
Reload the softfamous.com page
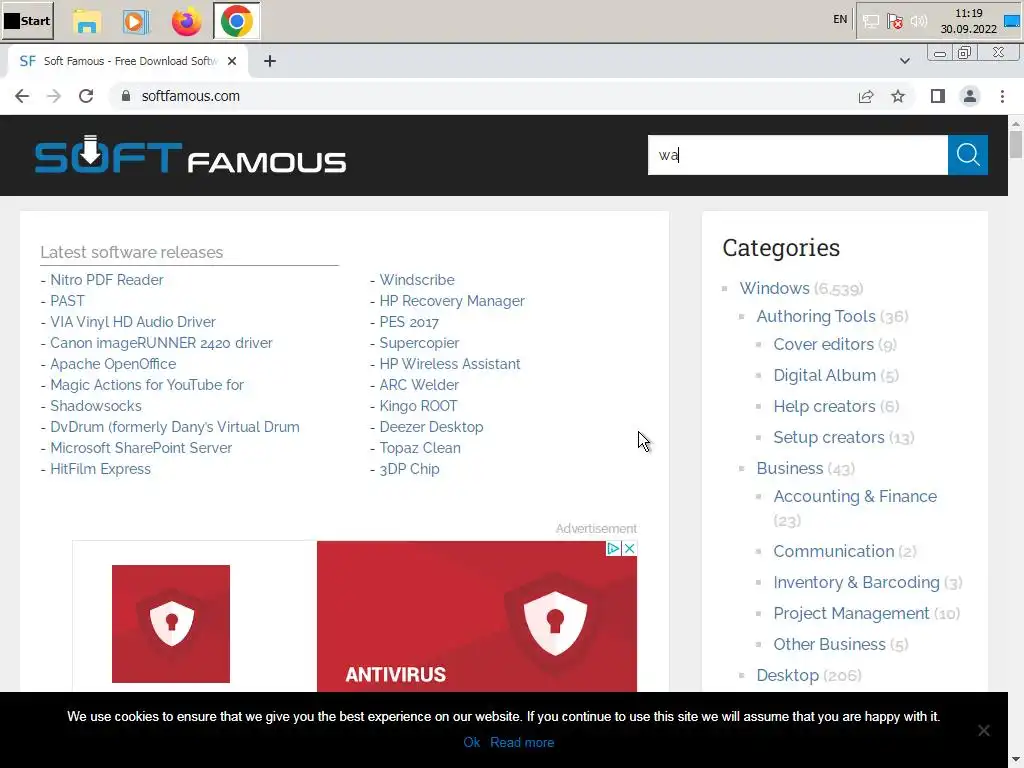click(x=86, y=96)
